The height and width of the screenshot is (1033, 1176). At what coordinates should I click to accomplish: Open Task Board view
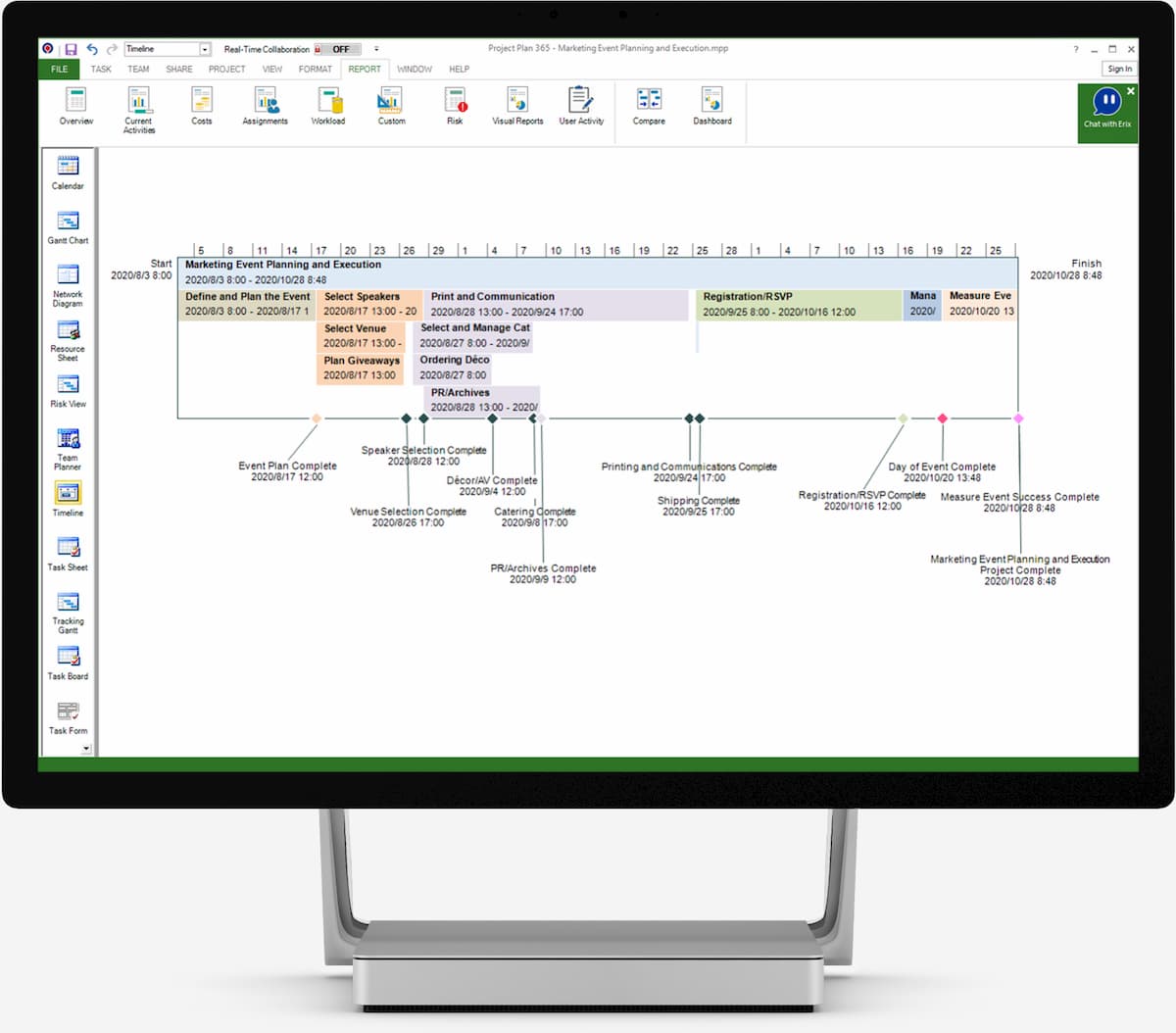pos(68,664)
